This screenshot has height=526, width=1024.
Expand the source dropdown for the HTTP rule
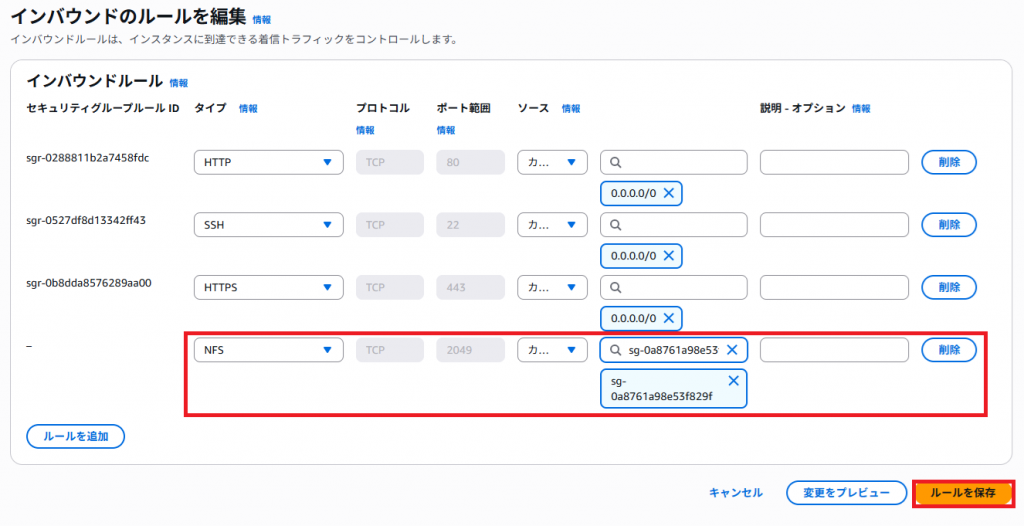point(552,162)
